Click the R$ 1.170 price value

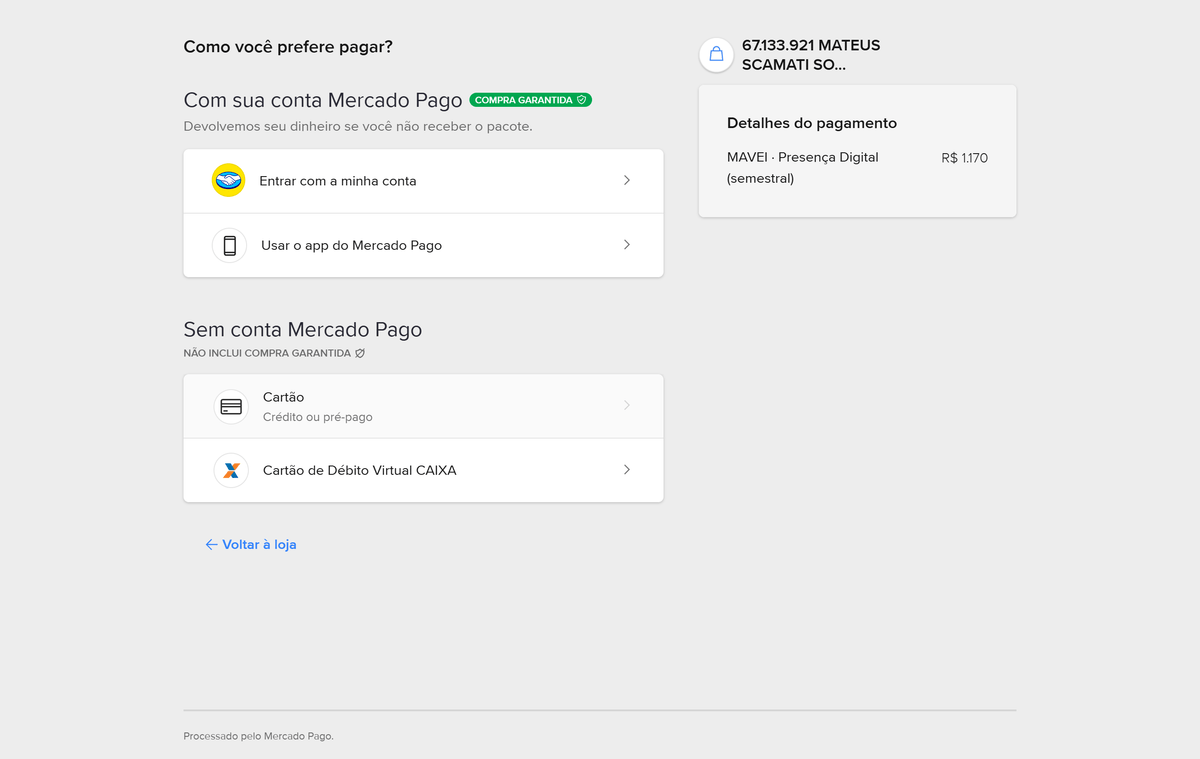tap(964, 158)
